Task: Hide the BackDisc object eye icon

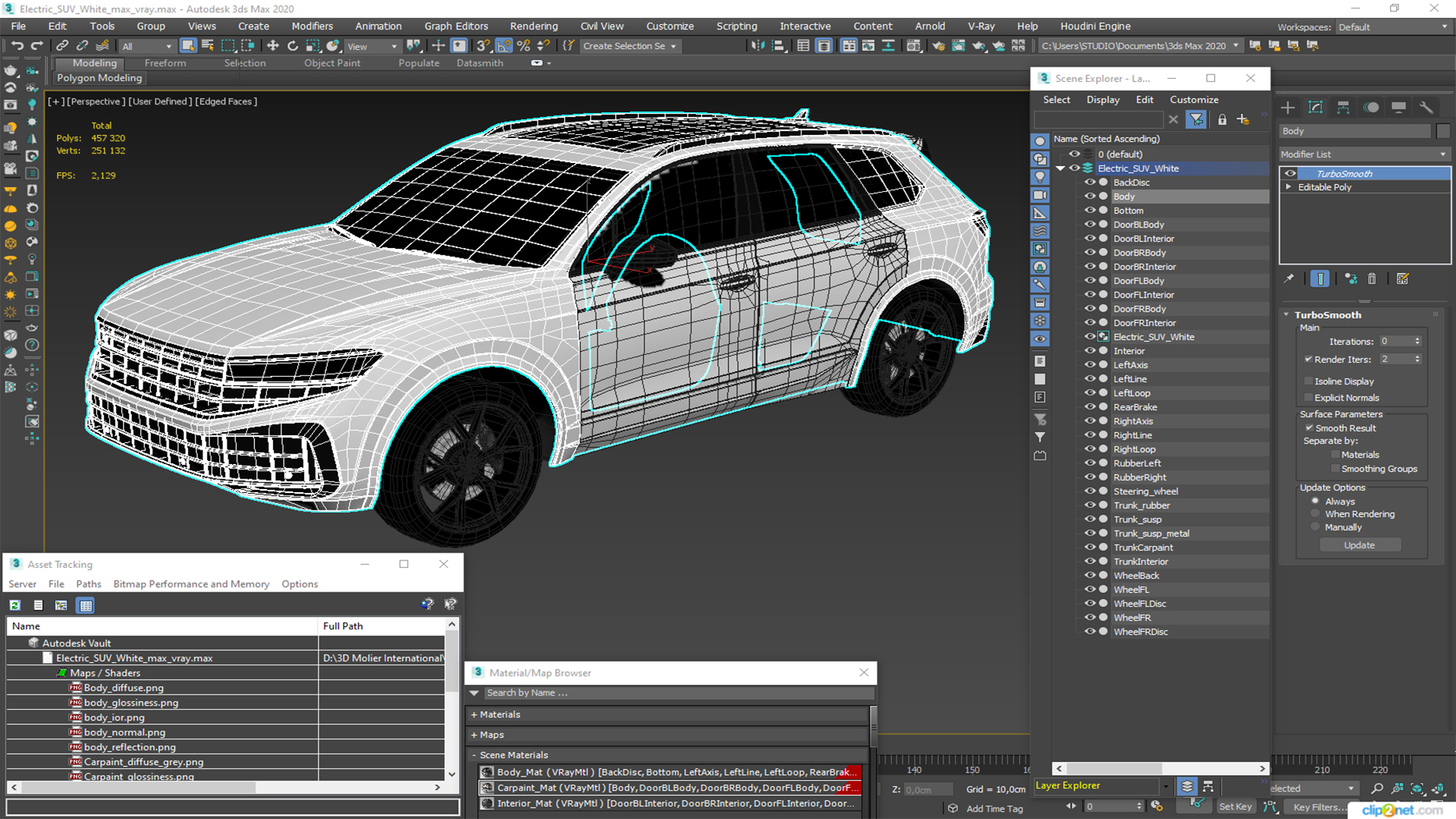Action: (1090, 183)
